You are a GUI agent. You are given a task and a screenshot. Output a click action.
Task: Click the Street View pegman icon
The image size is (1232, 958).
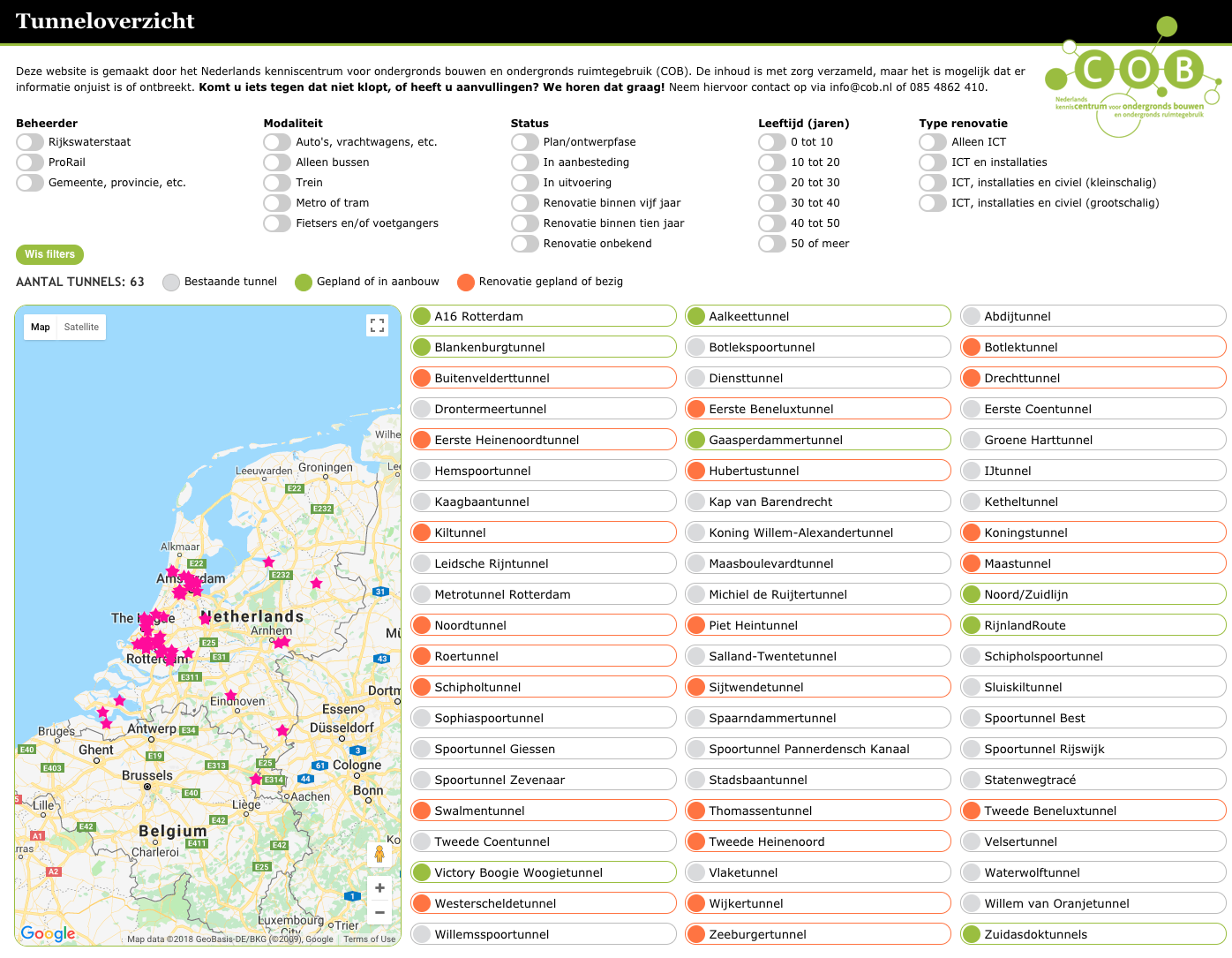[x=379, y=854]
